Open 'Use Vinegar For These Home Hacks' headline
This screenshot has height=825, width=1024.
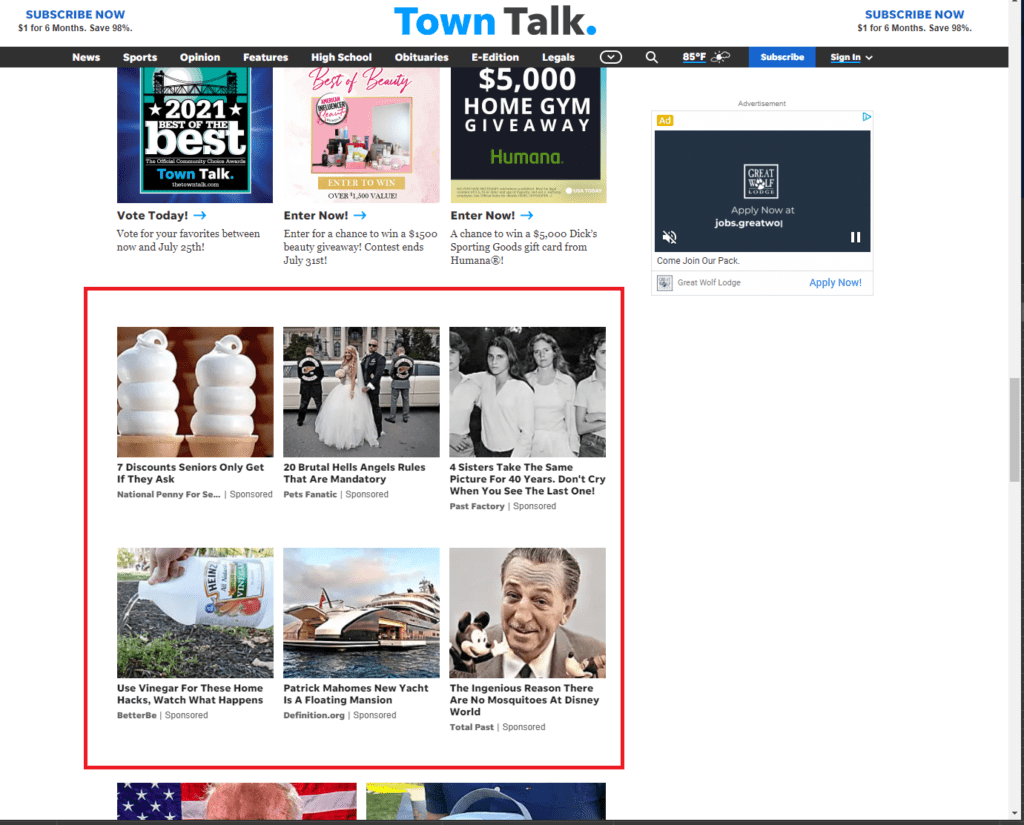click(190, 694)
